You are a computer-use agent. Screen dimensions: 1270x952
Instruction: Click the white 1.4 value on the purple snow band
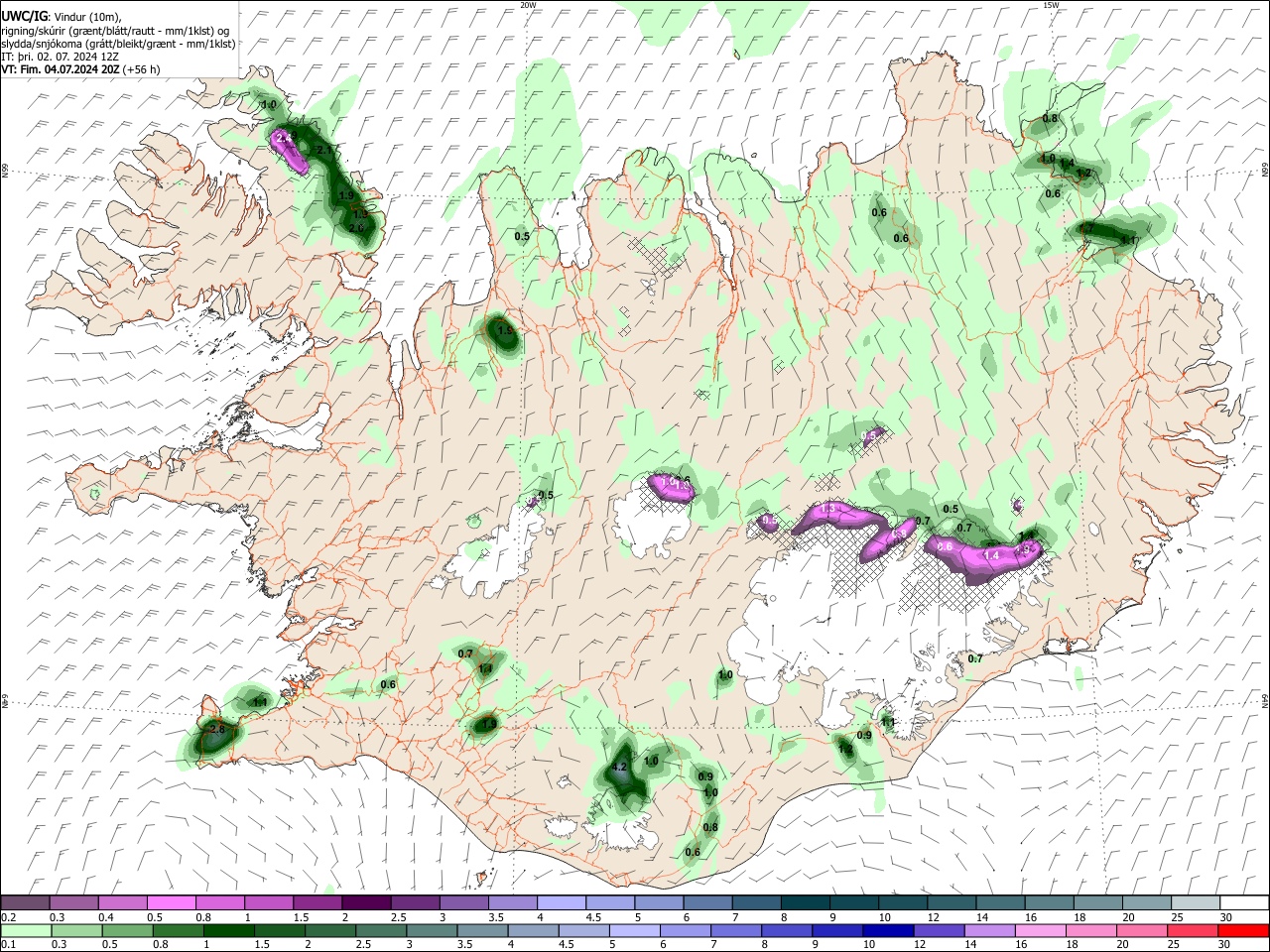(x=991, y=555)
